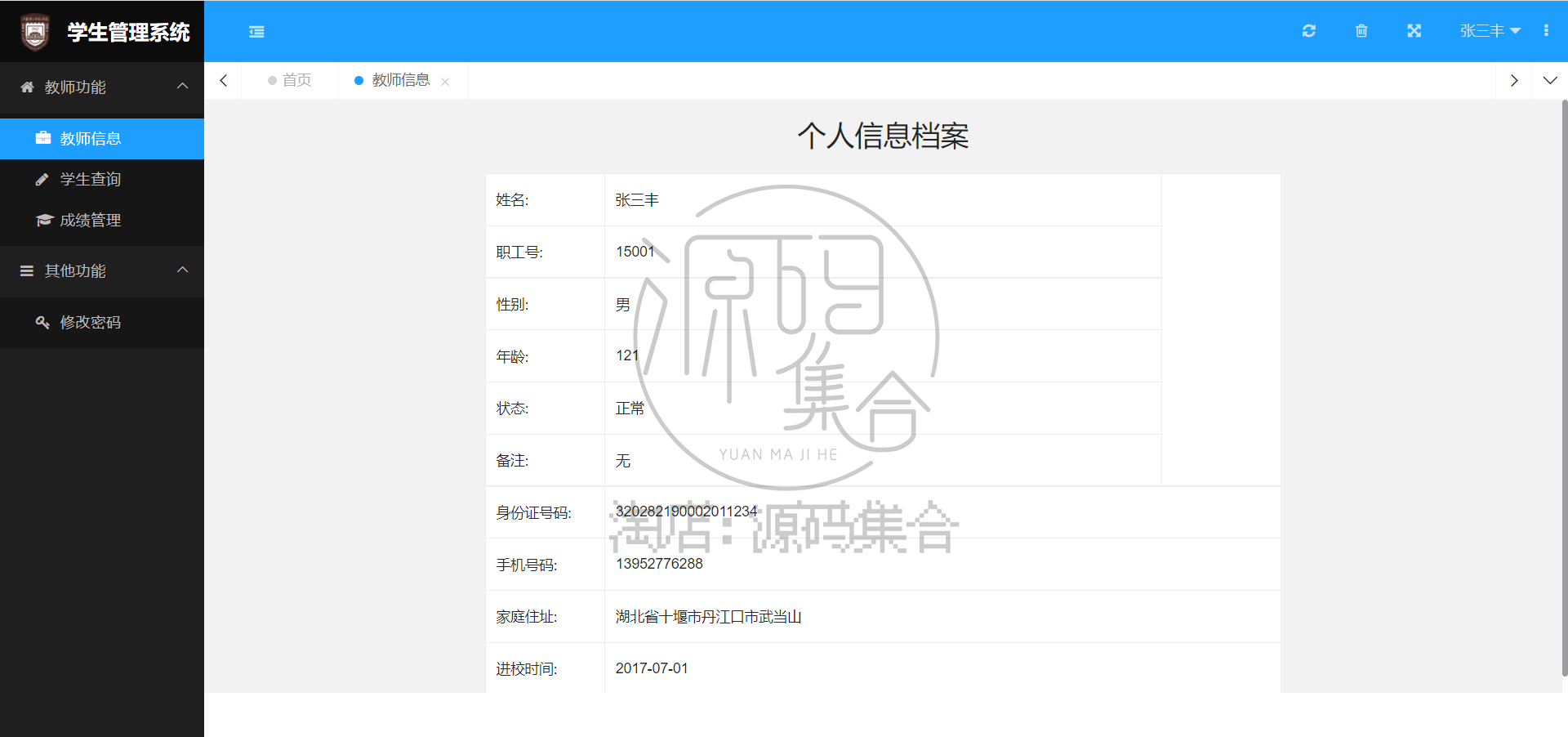Click the school logo emblem

[x=34, y=32]
